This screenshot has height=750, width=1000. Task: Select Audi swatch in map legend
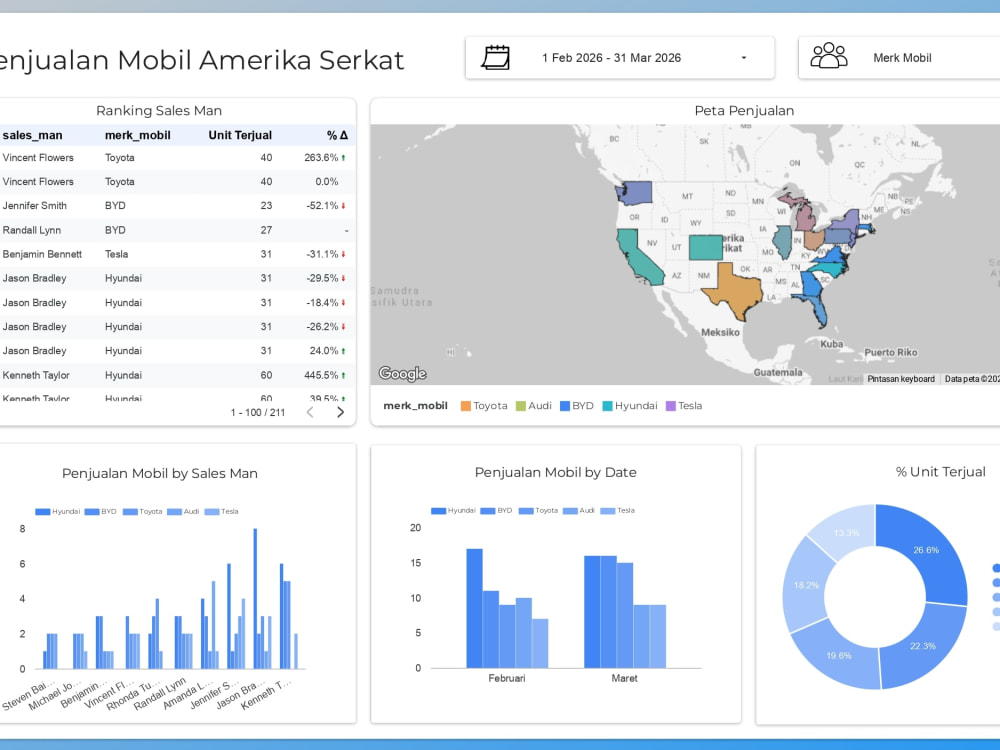[520, 406]
